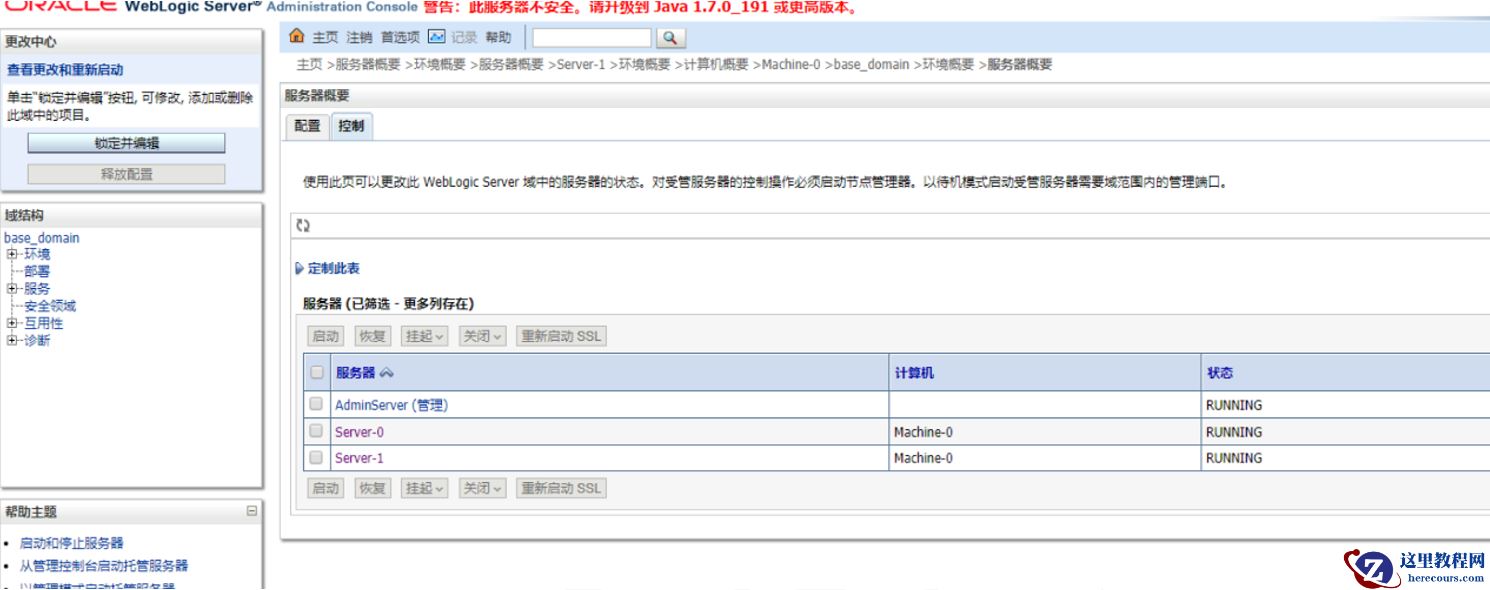Open the 关闭 dropdown menu

[495, 335]
